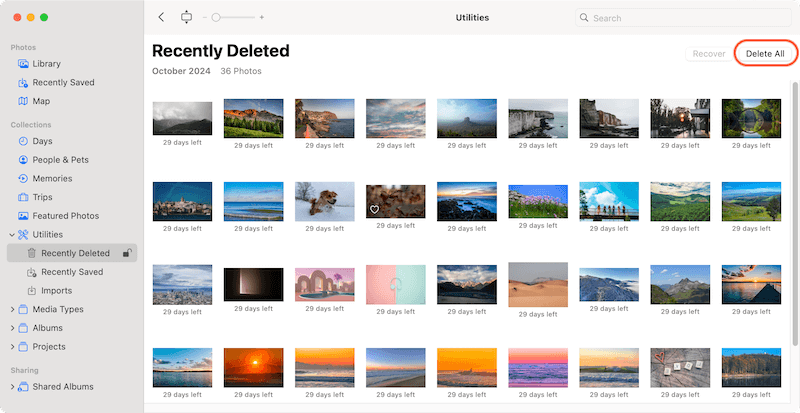This screenshot has height=413, width=800.
Task: Expand the Shared Albums section
Action: (x=12, y=387)
